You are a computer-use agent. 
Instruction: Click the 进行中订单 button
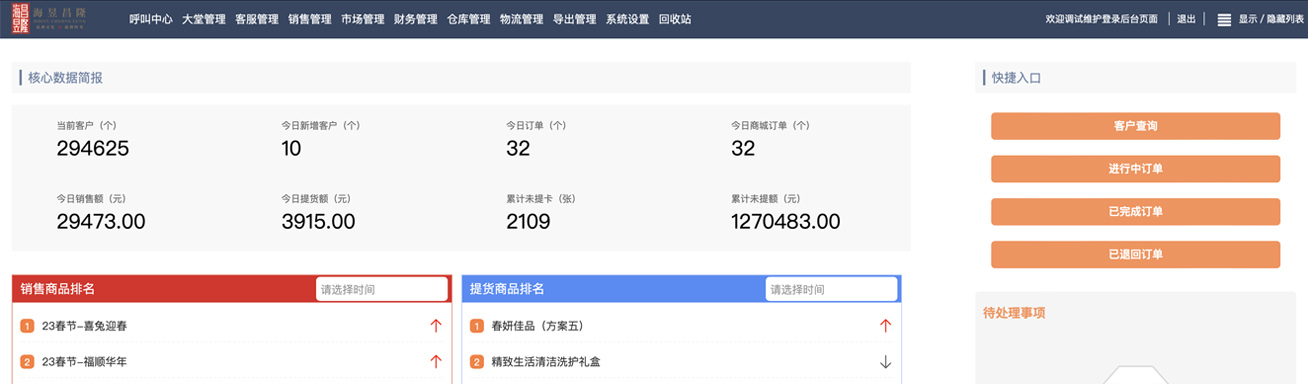(1135, 169)
